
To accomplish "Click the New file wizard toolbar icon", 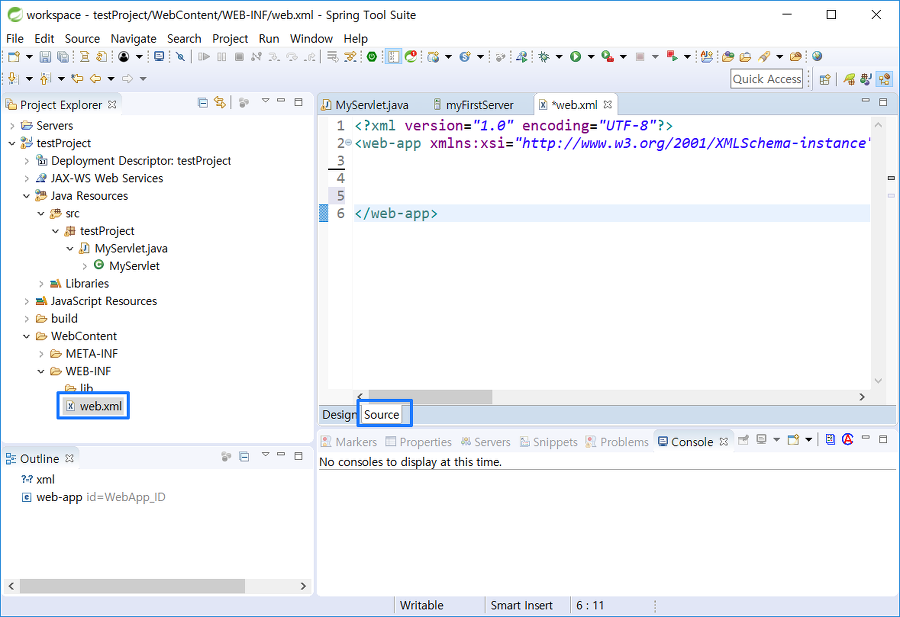I will (x=14, y=56).
